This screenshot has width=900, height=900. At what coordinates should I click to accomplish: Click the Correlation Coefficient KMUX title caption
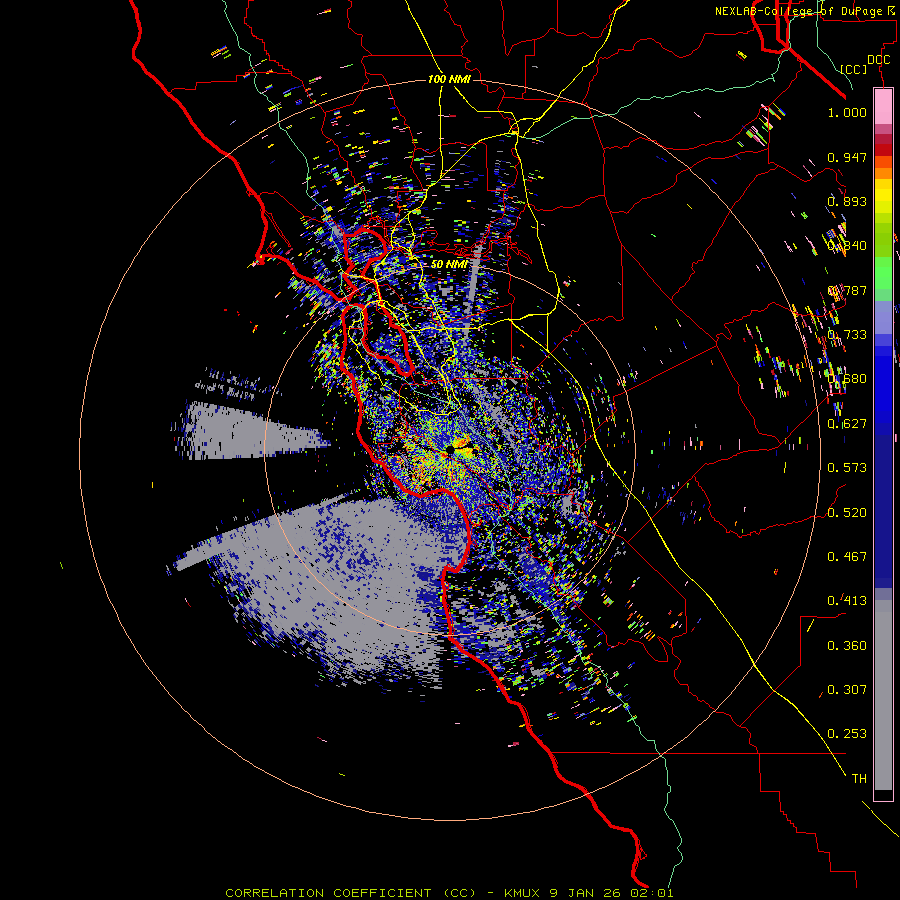[449, 893]
